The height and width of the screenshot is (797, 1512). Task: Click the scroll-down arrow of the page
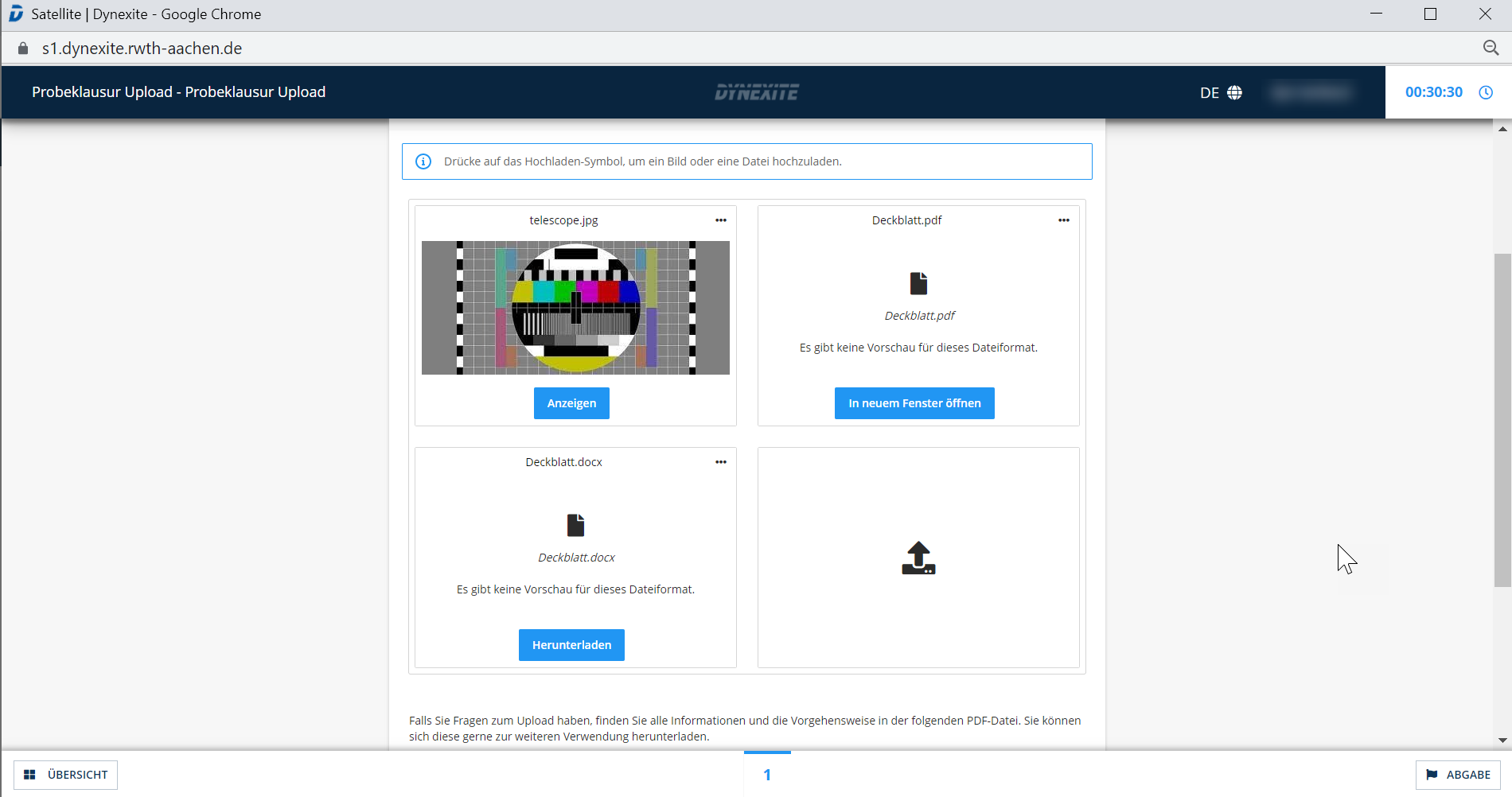point(1502,741)
